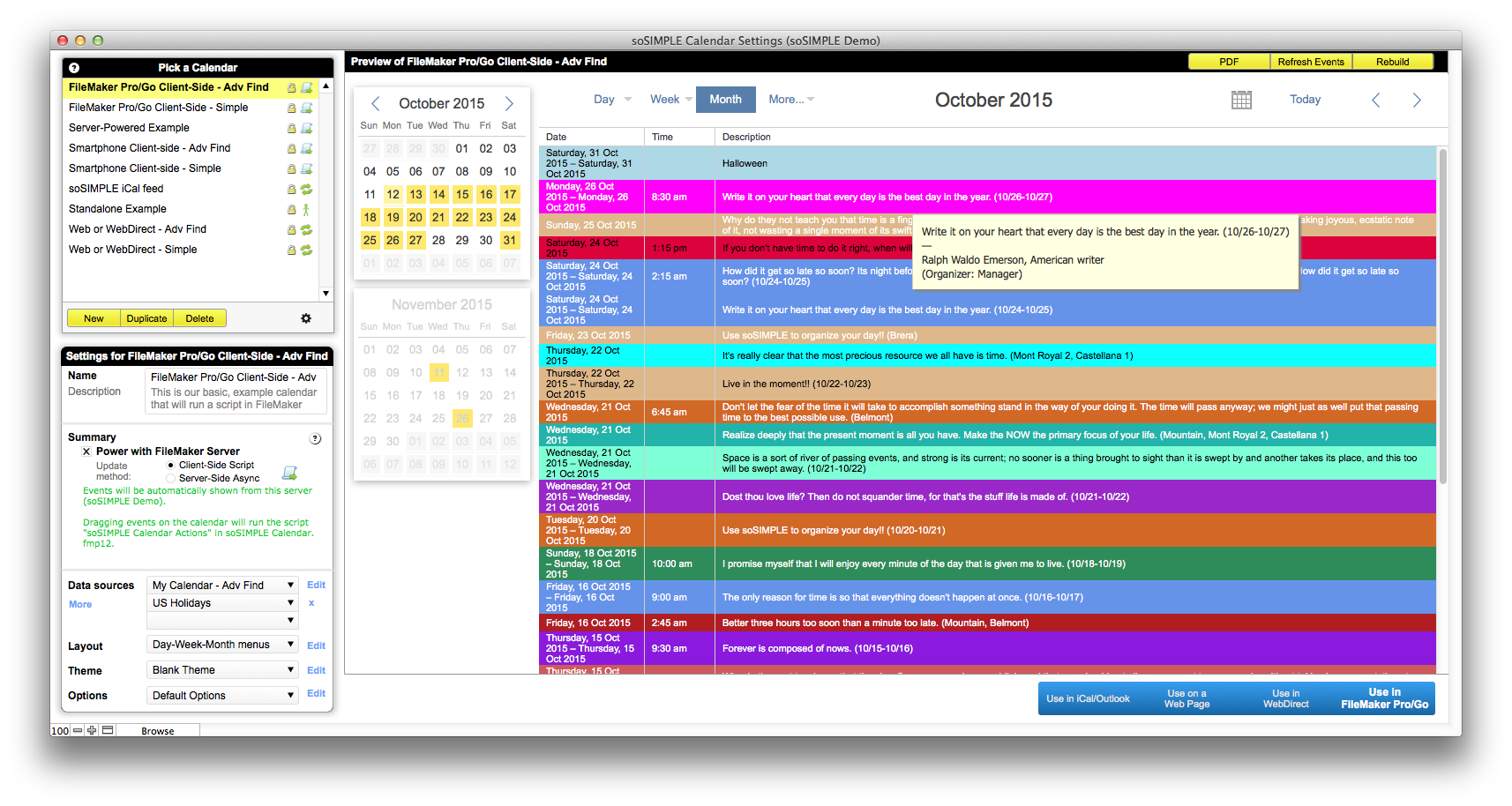
Task: Remove US Holidays data source with x
Action: tap(311, 603)
